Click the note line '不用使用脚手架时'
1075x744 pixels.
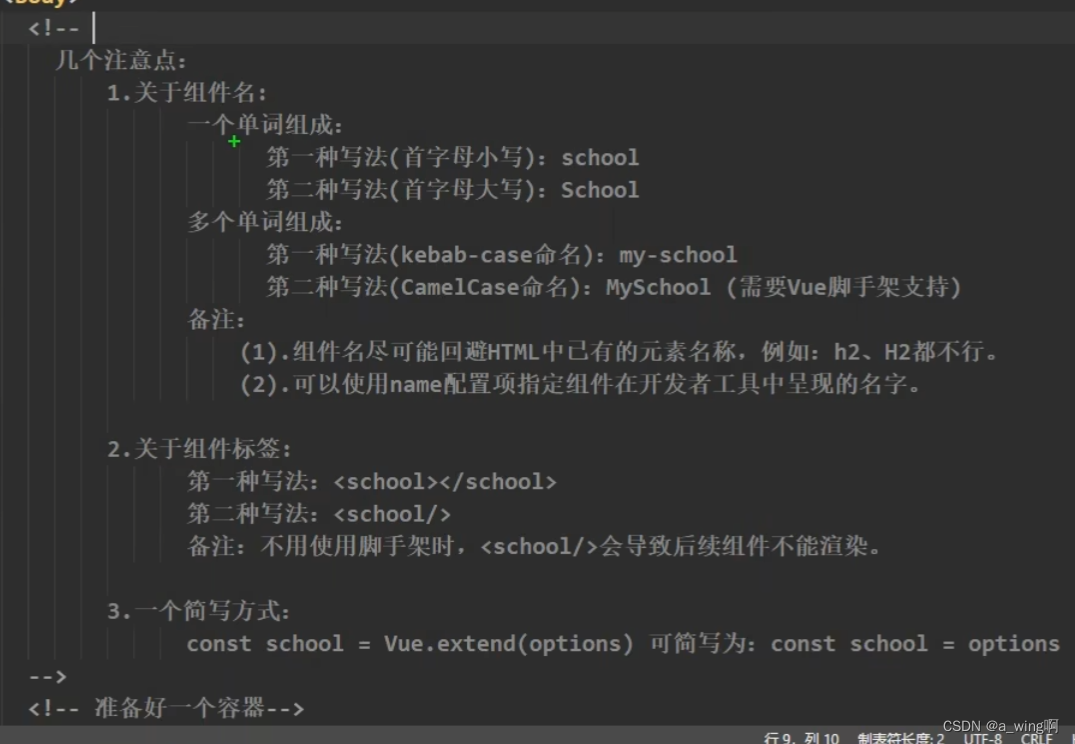533,547
